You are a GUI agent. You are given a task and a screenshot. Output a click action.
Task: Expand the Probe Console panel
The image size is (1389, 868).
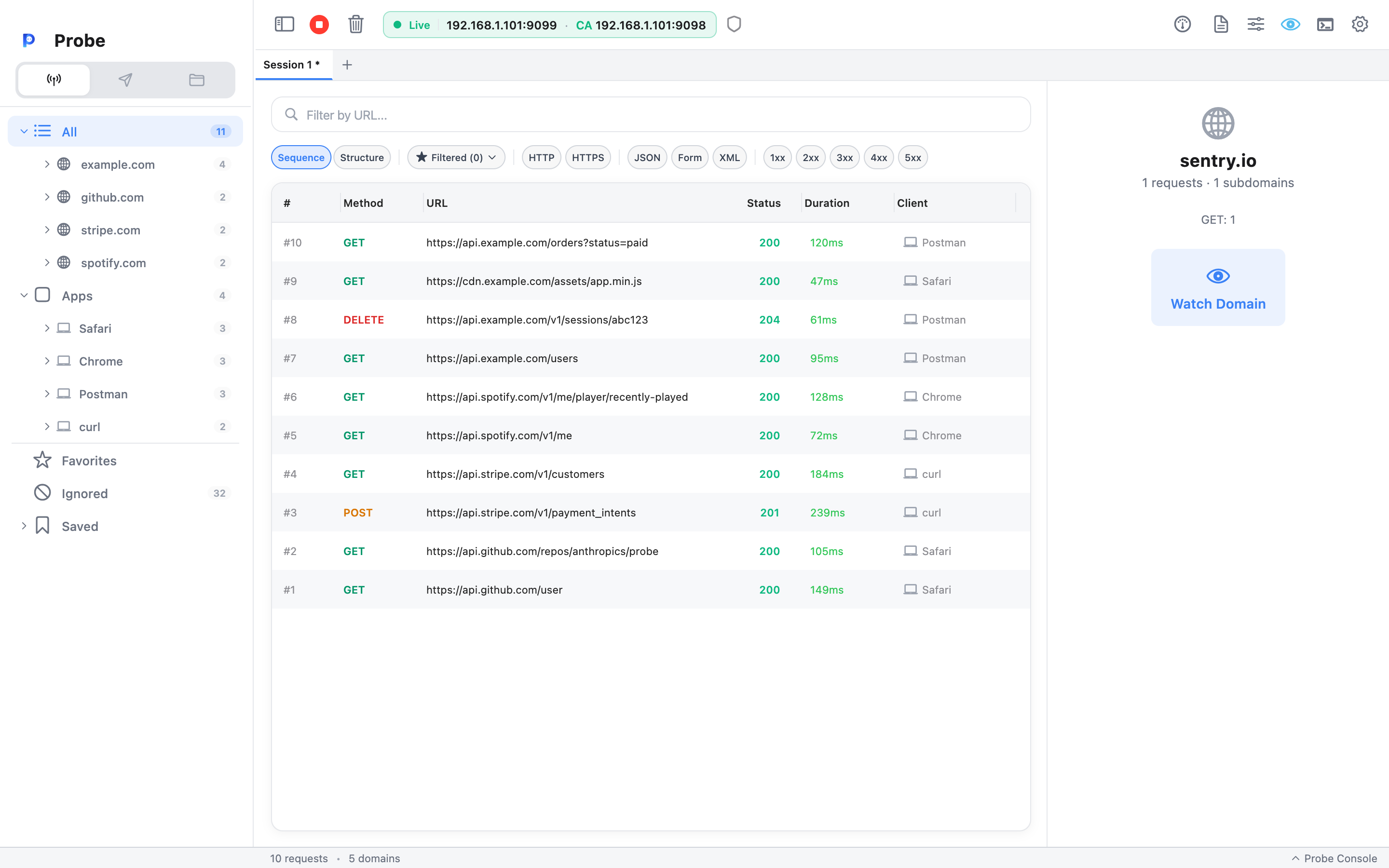click(1334, 858)
